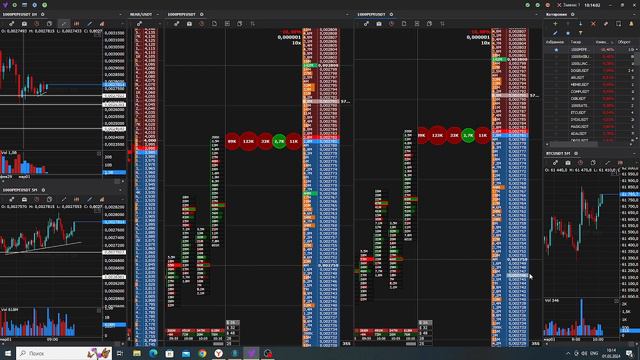Open settings gear of top-left 1000PEPEUSDT tab
Screen dimensions: 640x360
pos(42,14)
